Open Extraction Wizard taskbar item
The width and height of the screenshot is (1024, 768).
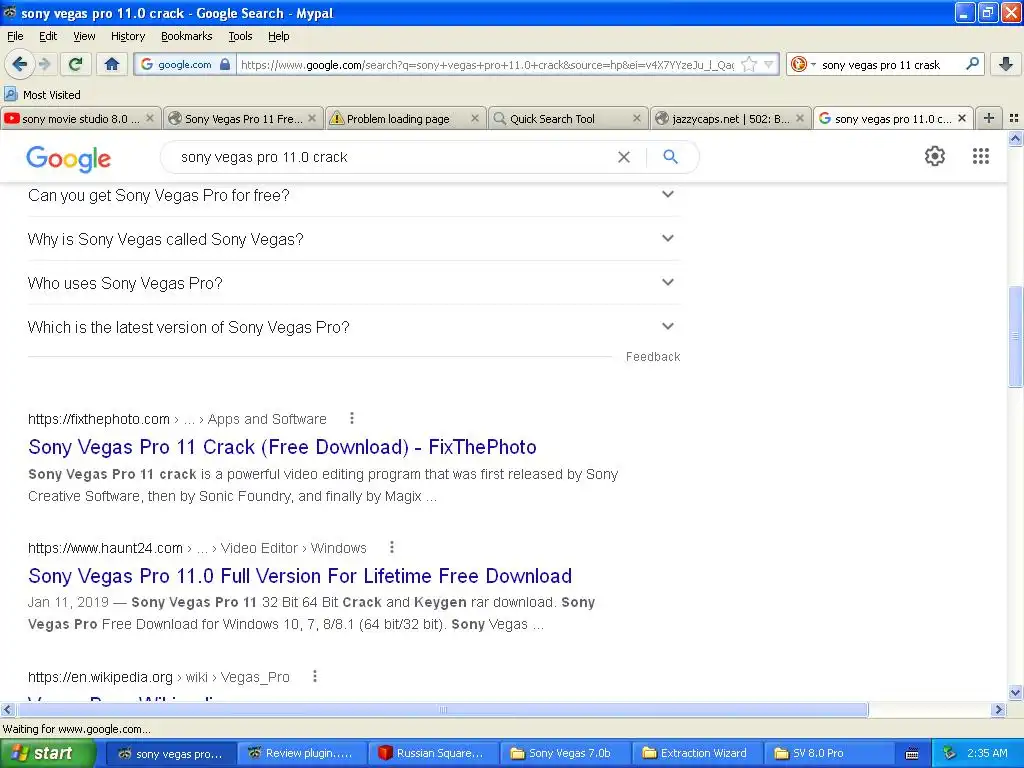(697, 753)
